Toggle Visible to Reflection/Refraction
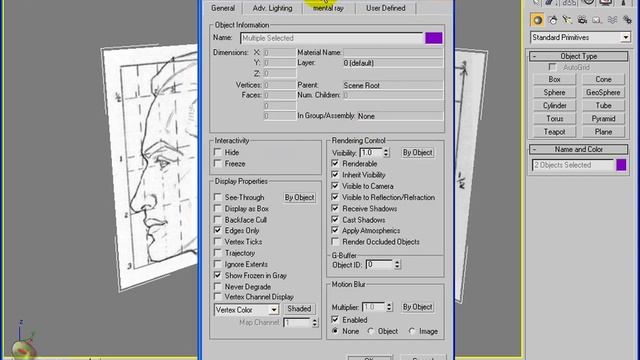Screen dimensions: 640x360 point(335,197)
